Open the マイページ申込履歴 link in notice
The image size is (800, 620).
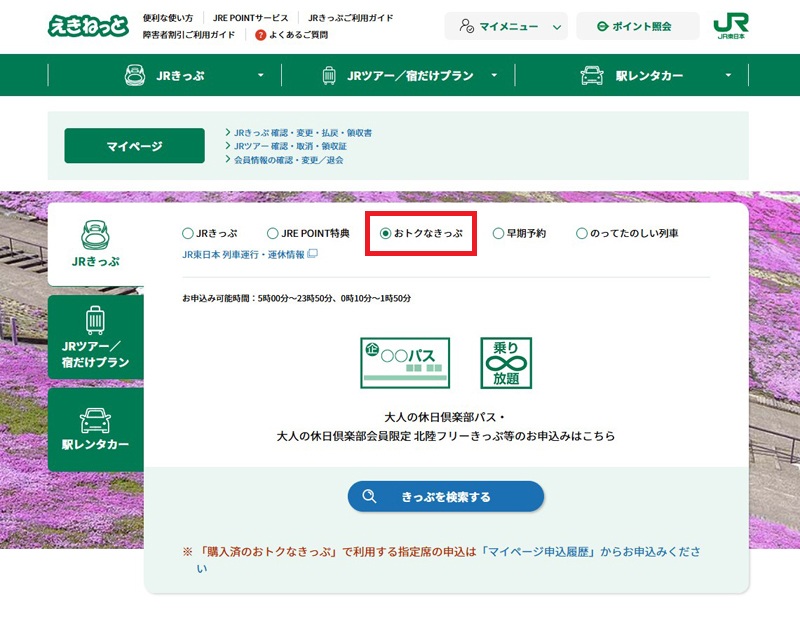point(538,552)
